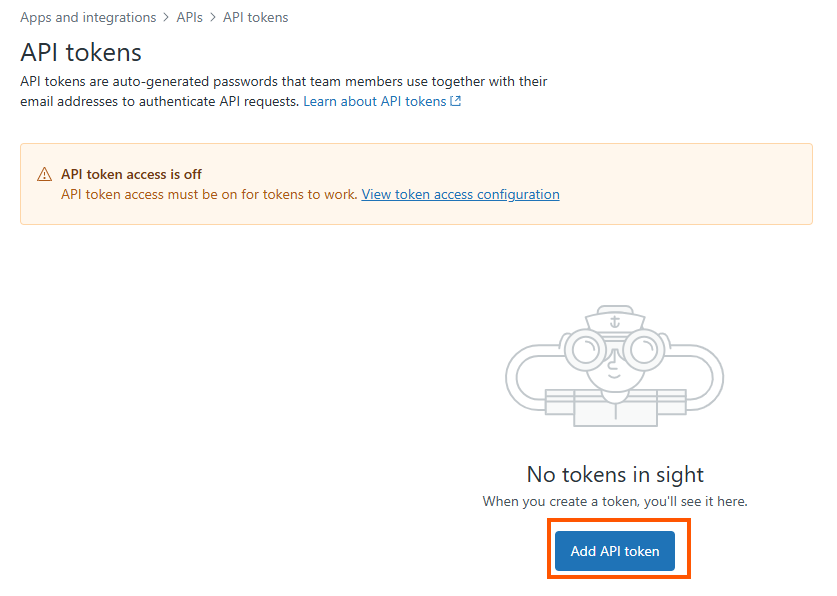Click the auto-generated passwords description paragraph
The height and width of the screenshot is (596, 837).
point(283,91)
